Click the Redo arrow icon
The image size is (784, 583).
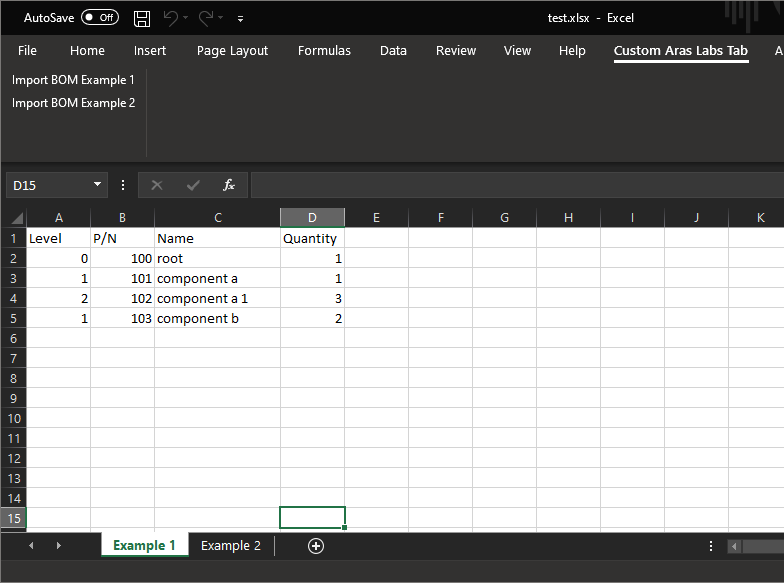coord(206,18)
